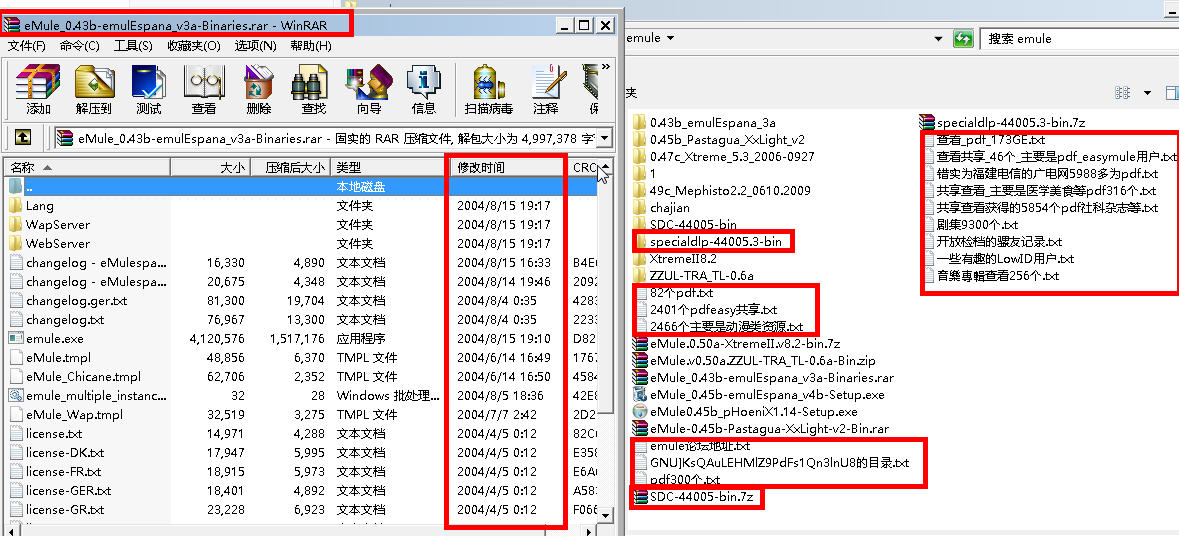Open the Explorer address history dropdown arrow
This screenshot has width=1179, height=536.
[x=938, y=38]
